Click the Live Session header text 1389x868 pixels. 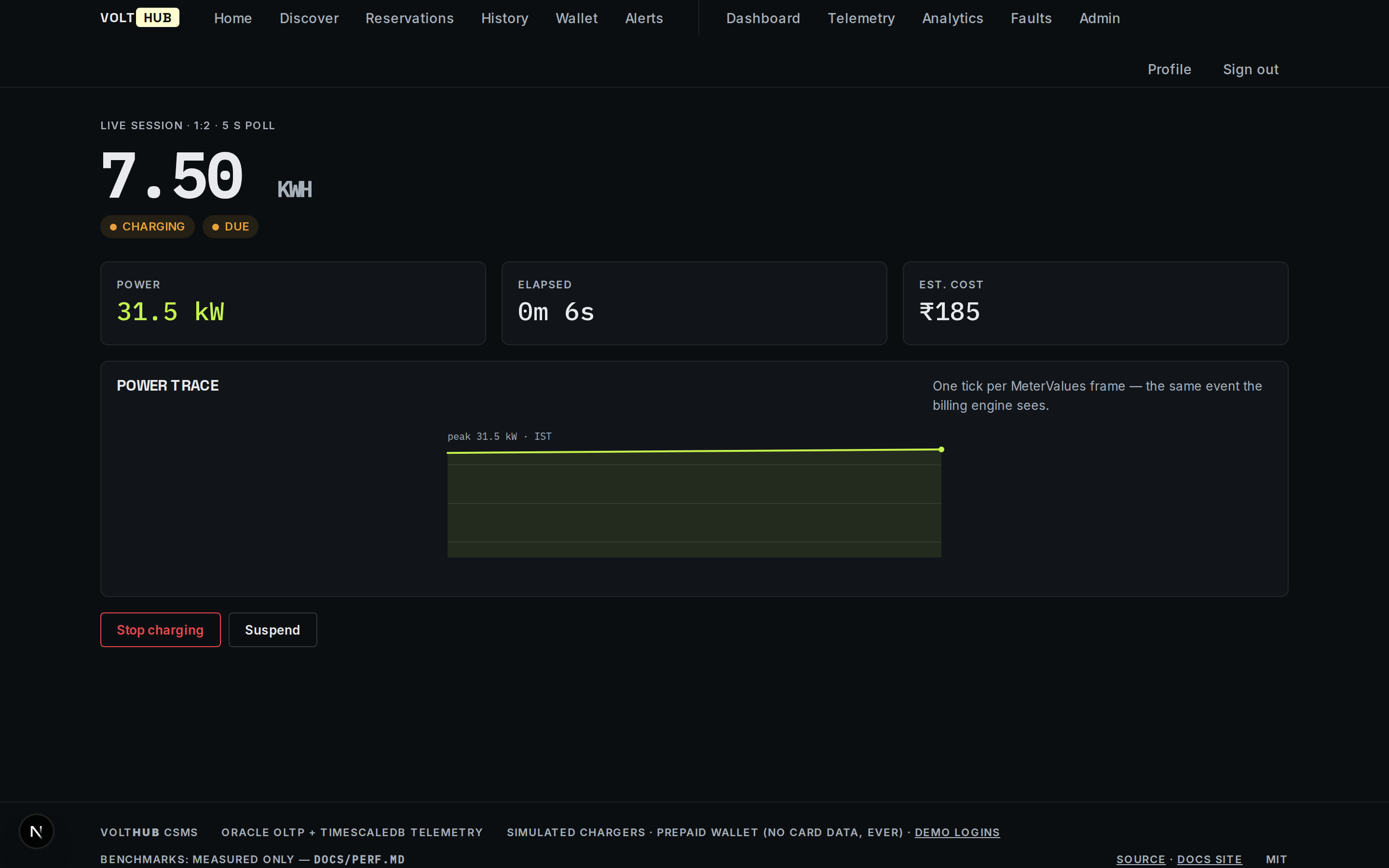[188, 125]
